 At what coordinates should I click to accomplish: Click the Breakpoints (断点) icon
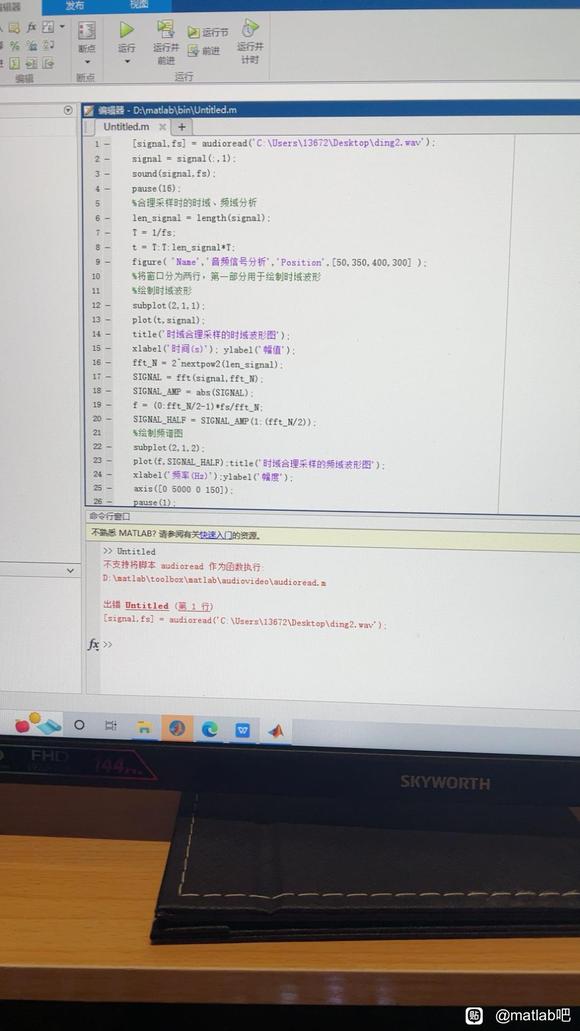click(x=87, y=30)
